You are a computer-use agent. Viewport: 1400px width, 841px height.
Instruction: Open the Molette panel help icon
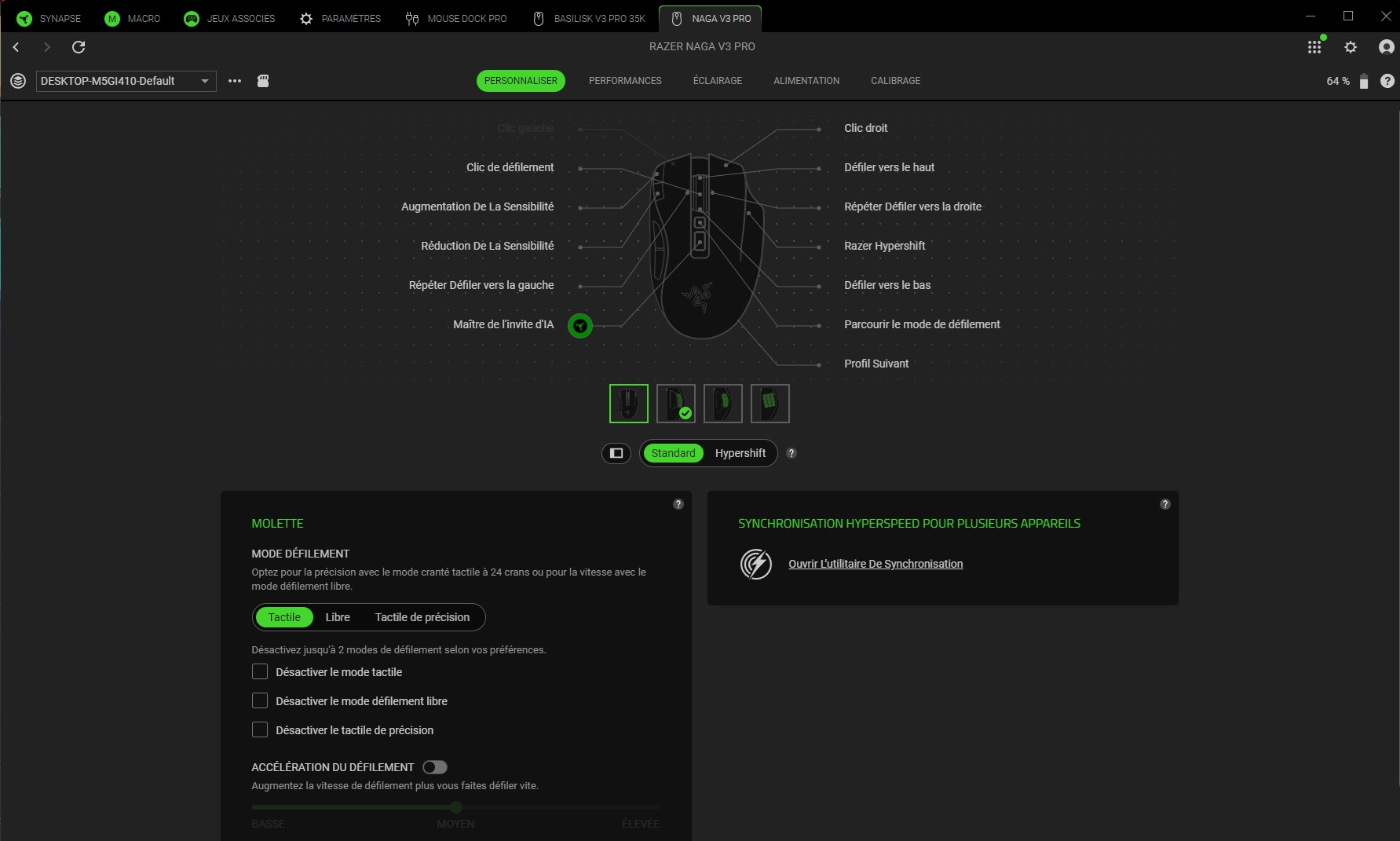(678, 504)
